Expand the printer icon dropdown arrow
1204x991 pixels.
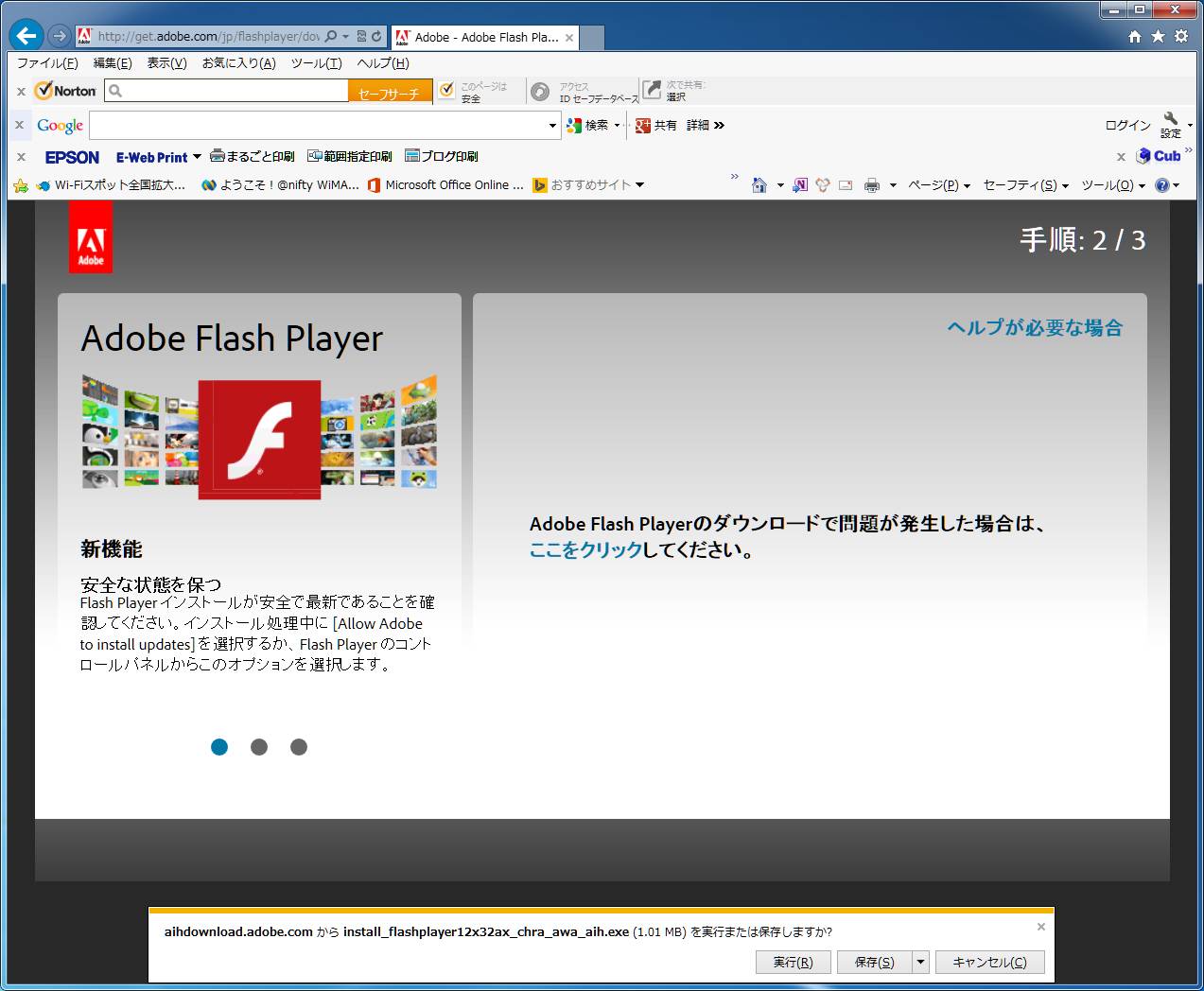pyautogui.click(x=892, y=185)
